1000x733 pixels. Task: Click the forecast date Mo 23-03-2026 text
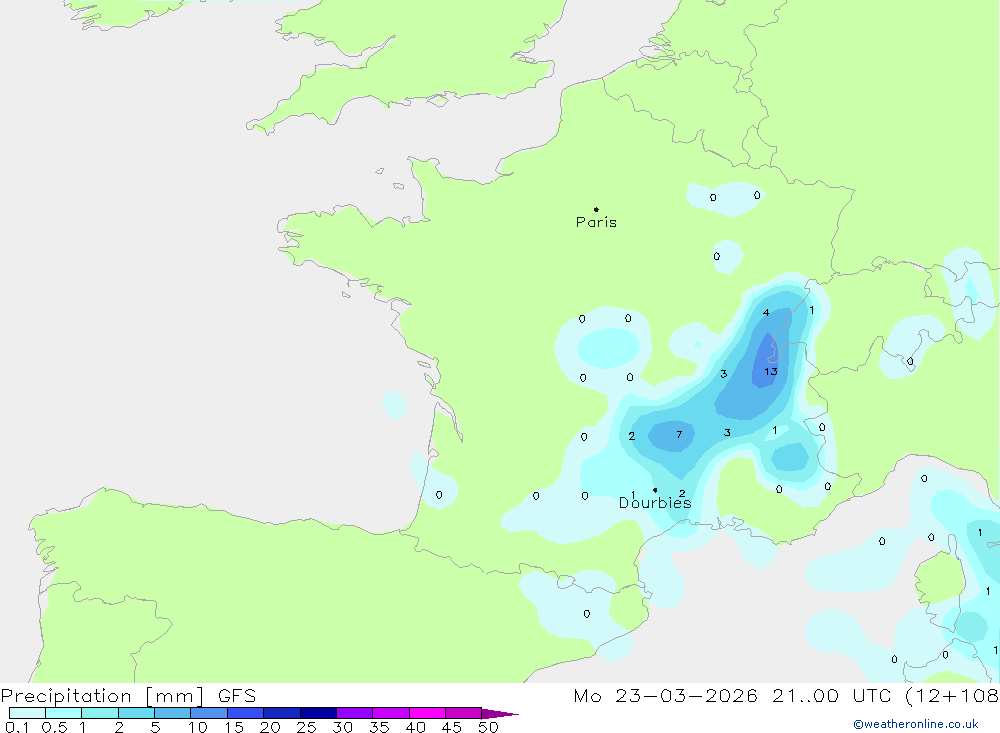(666, 696)
